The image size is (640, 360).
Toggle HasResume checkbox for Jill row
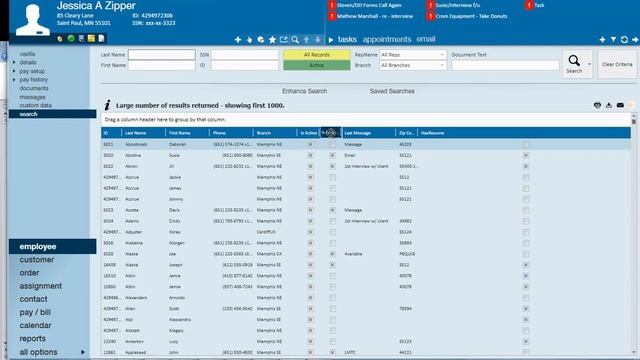[526, 167]
